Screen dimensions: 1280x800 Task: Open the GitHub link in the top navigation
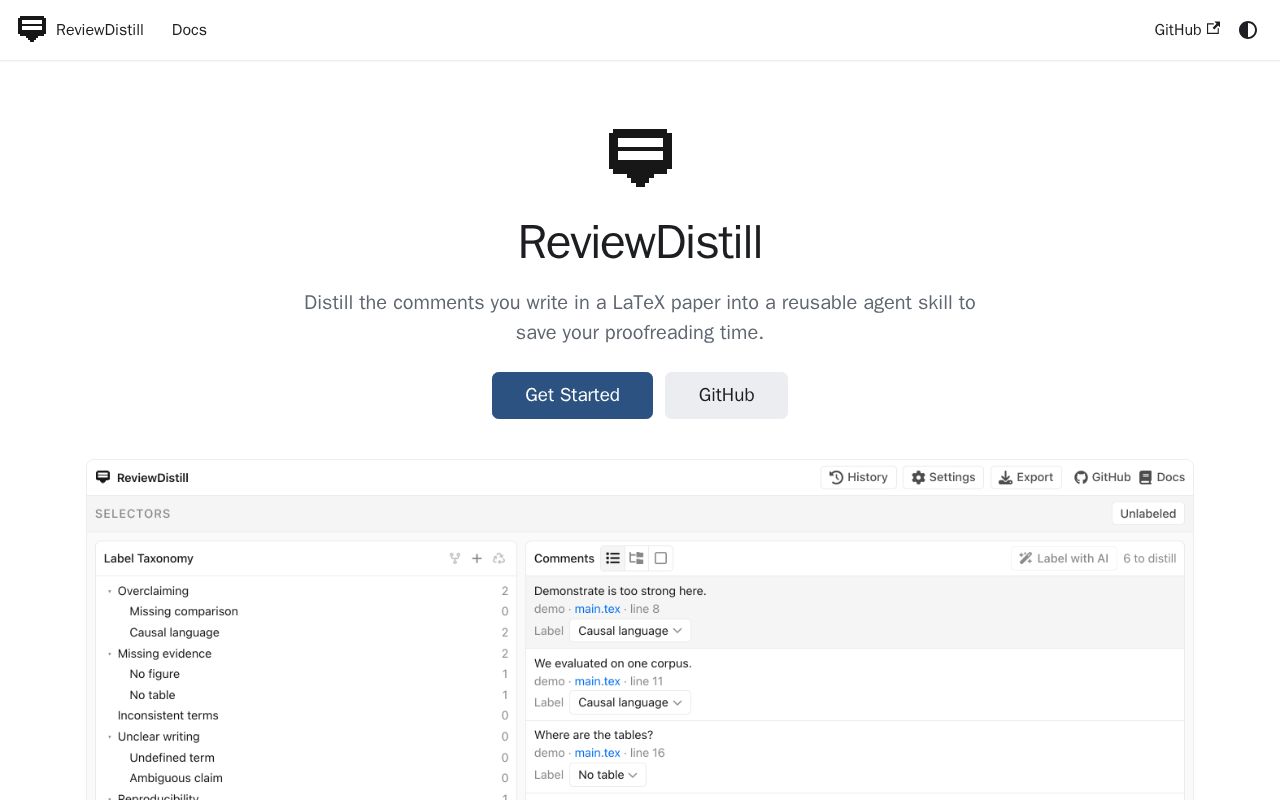click(1187, 30)
